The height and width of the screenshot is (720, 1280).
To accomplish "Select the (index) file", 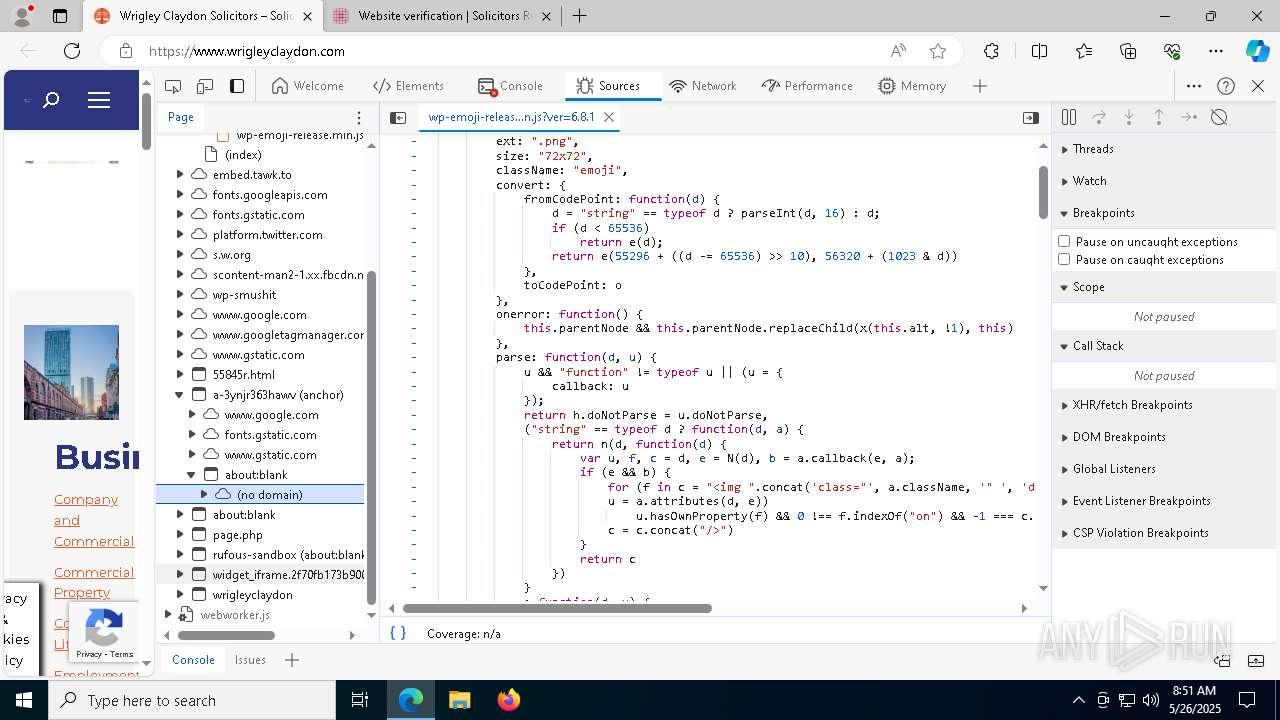I will (243, 155).
